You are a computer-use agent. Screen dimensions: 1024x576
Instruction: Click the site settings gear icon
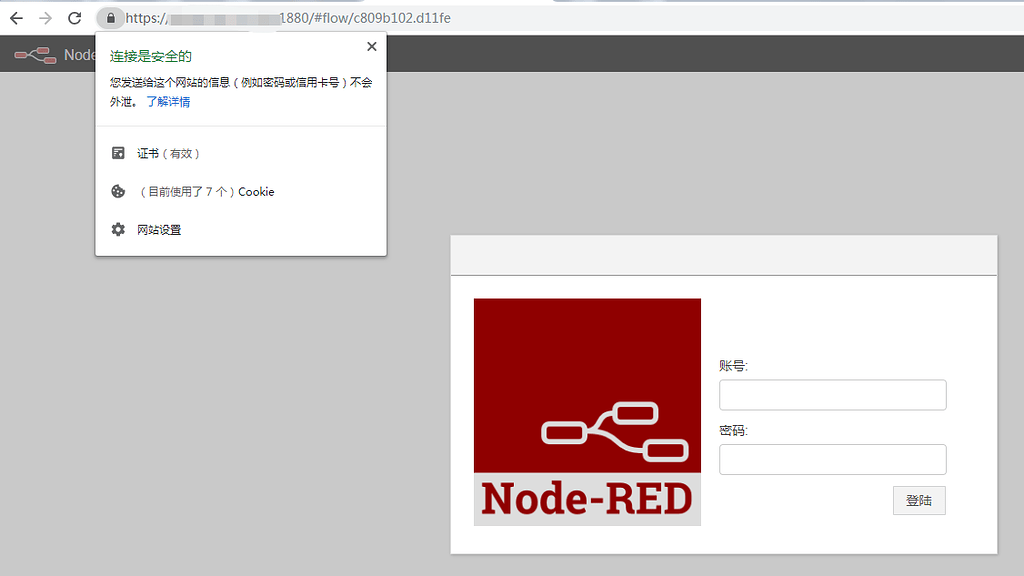pos(118,229)
